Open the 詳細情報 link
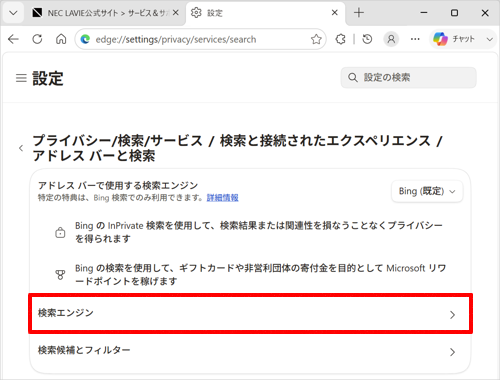Image resolution: width=500 pixels, height=380 pixels. pyautogui.click(x=222, y=198)
